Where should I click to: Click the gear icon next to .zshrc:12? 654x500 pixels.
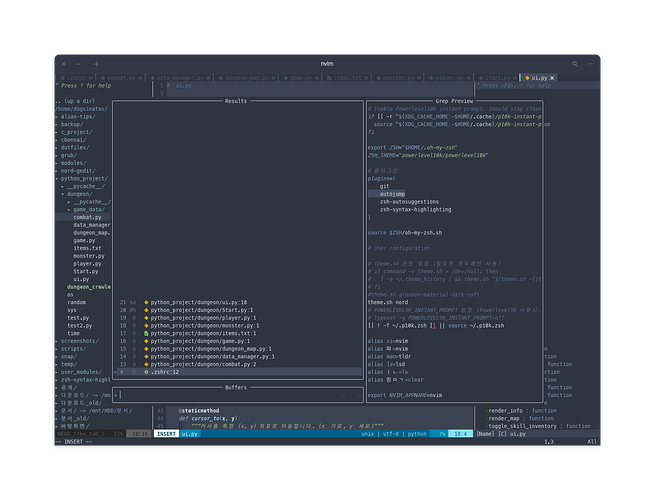(146, 371)
